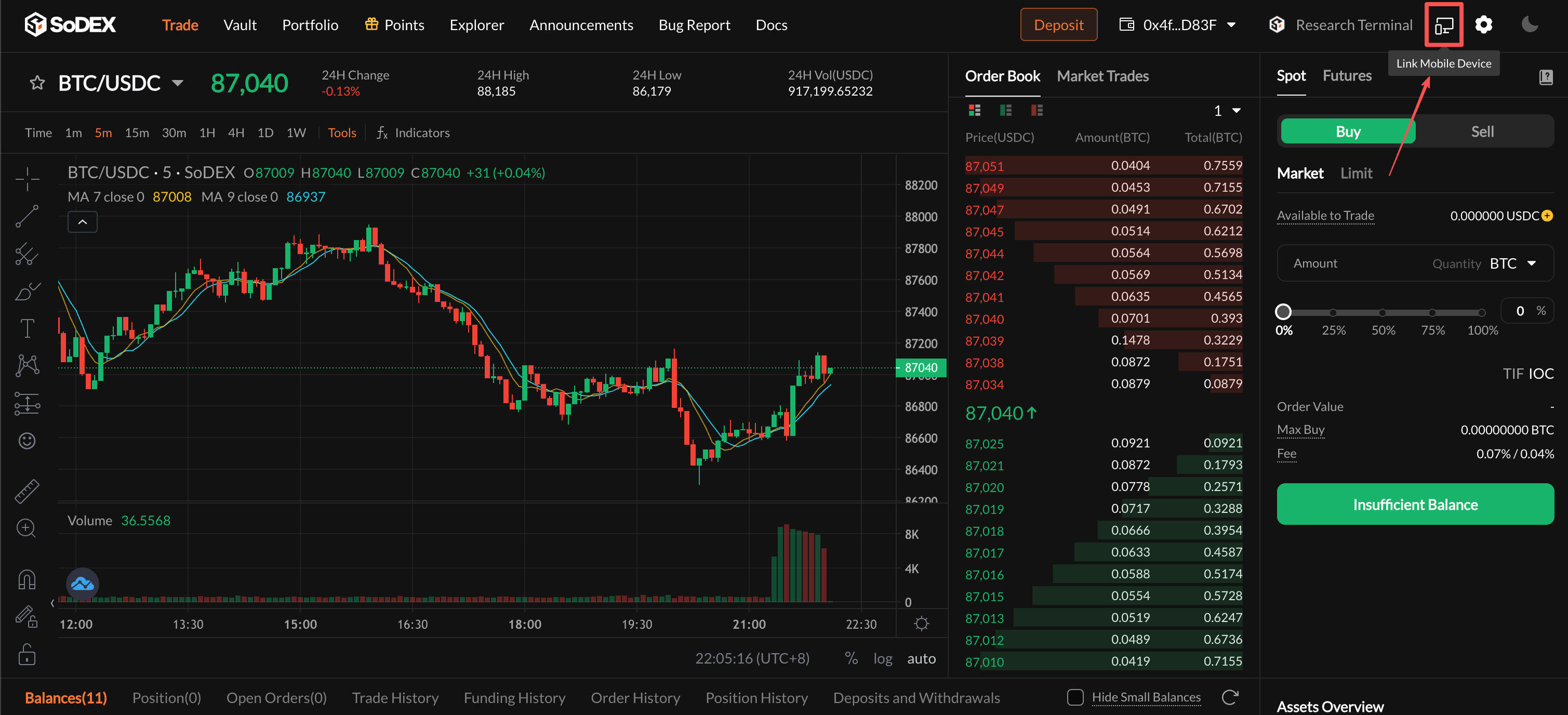Favorite BTC/USDC with the star icon

click(37, 83)
